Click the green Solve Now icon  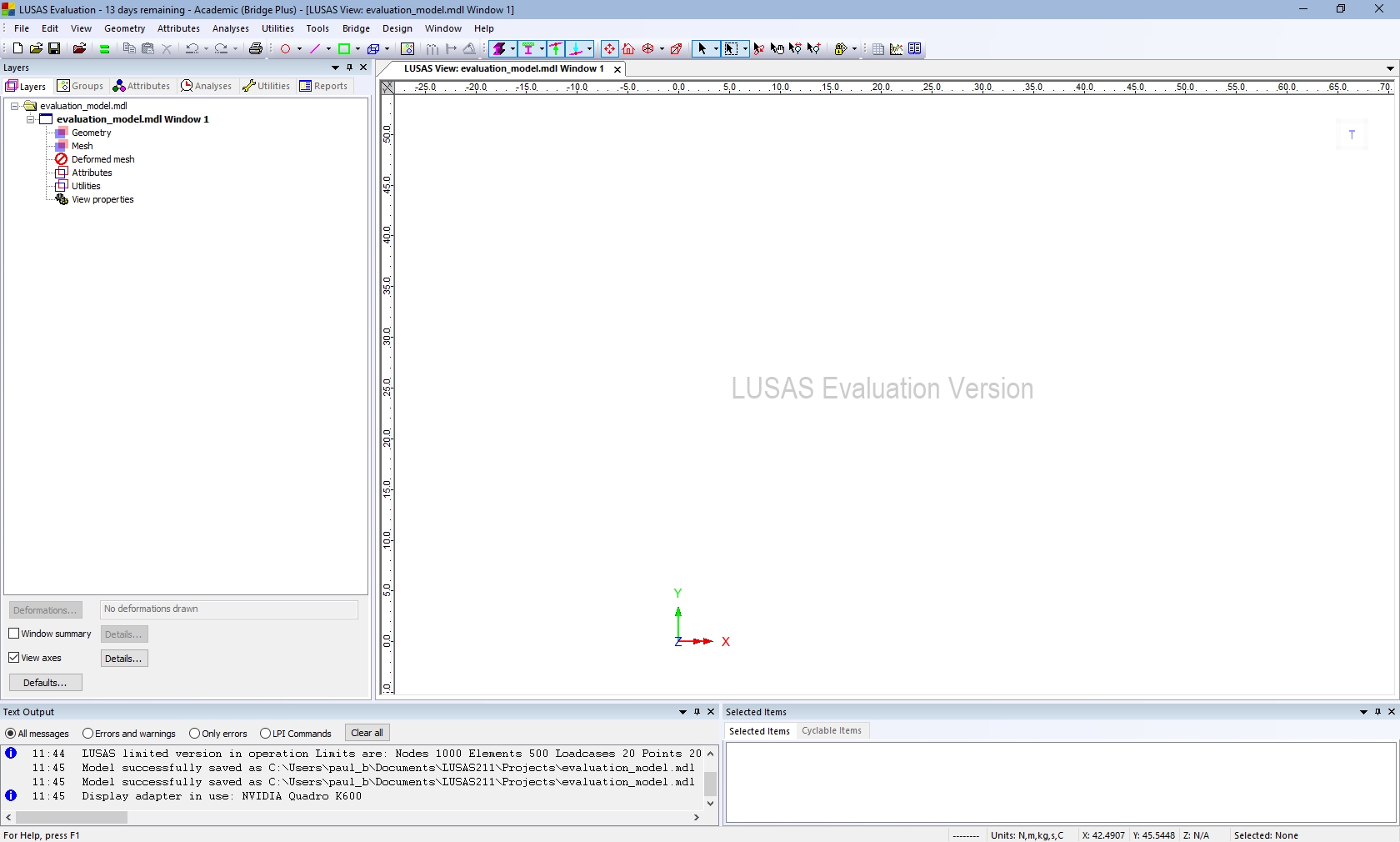[105, 49]
